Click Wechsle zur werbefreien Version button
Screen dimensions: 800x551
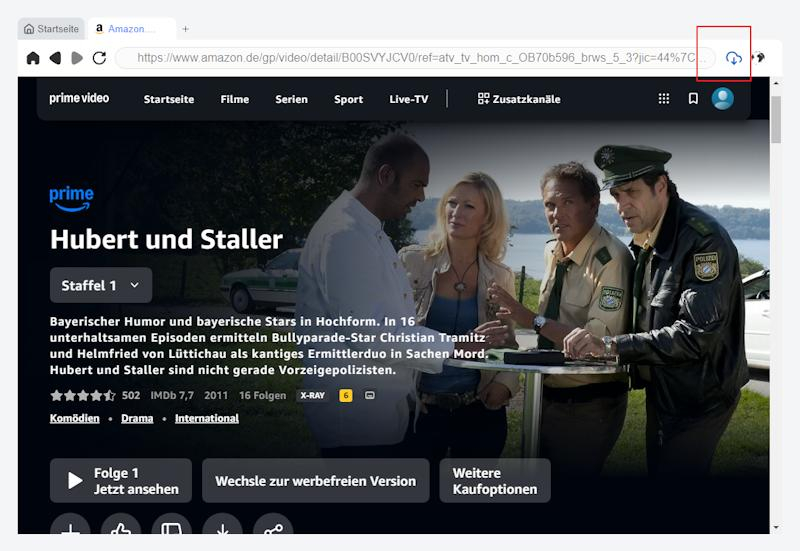pos(315,481)
